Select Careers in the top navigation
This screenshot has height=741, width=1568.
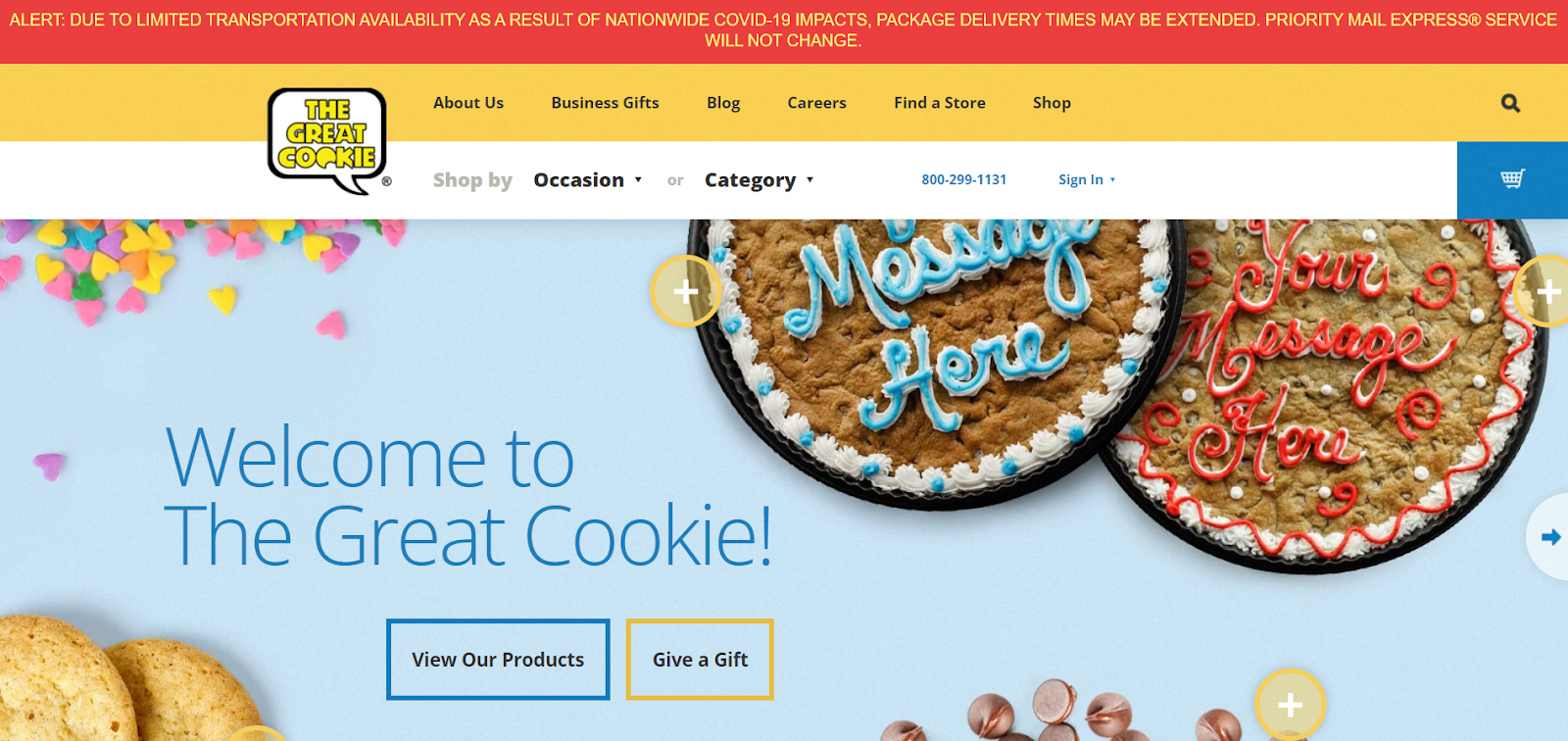pyautogui.click(x=816, y=103)
